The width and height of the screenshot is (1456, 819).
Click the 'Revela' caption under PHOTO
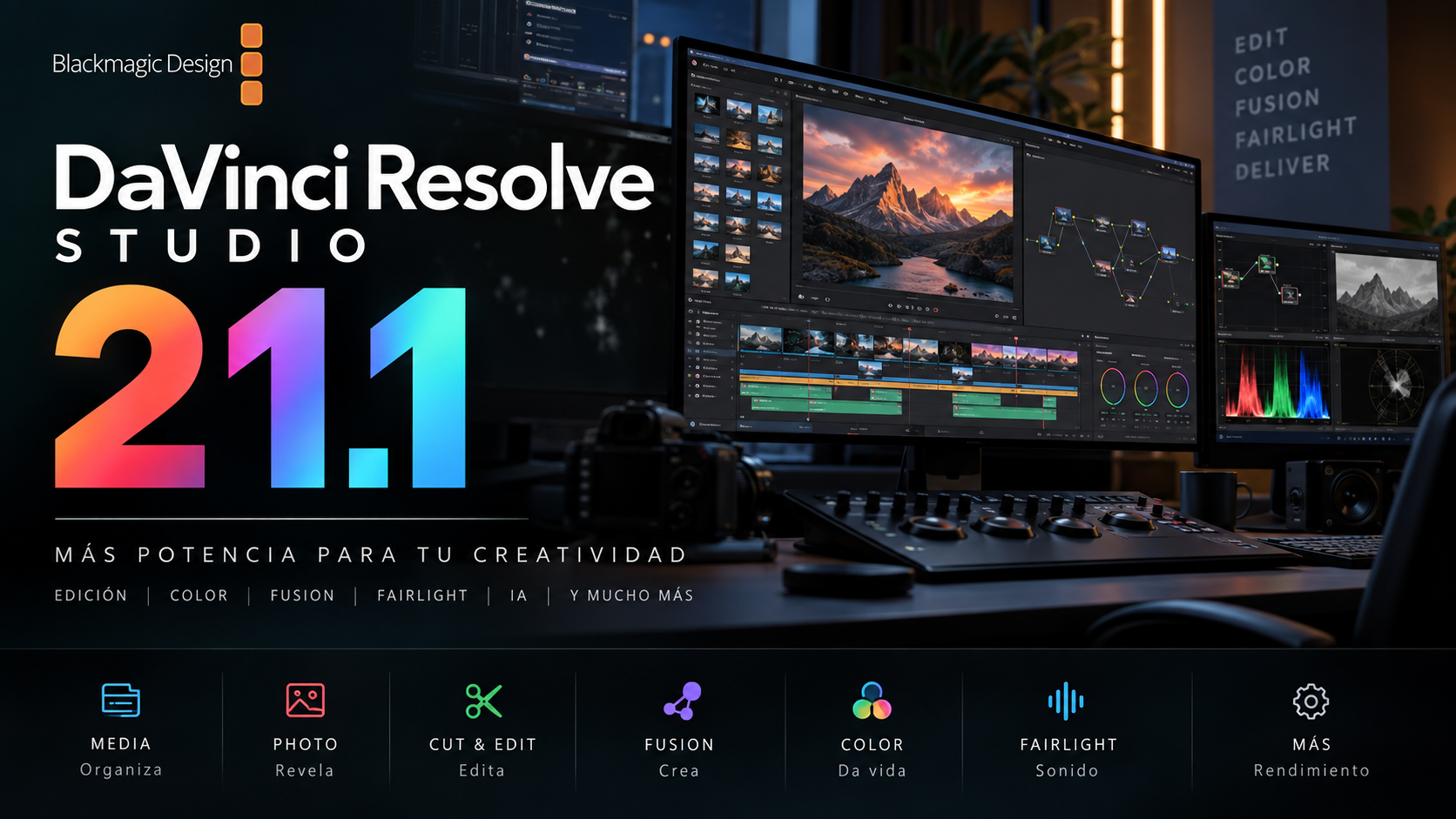[x=305, y=770]
